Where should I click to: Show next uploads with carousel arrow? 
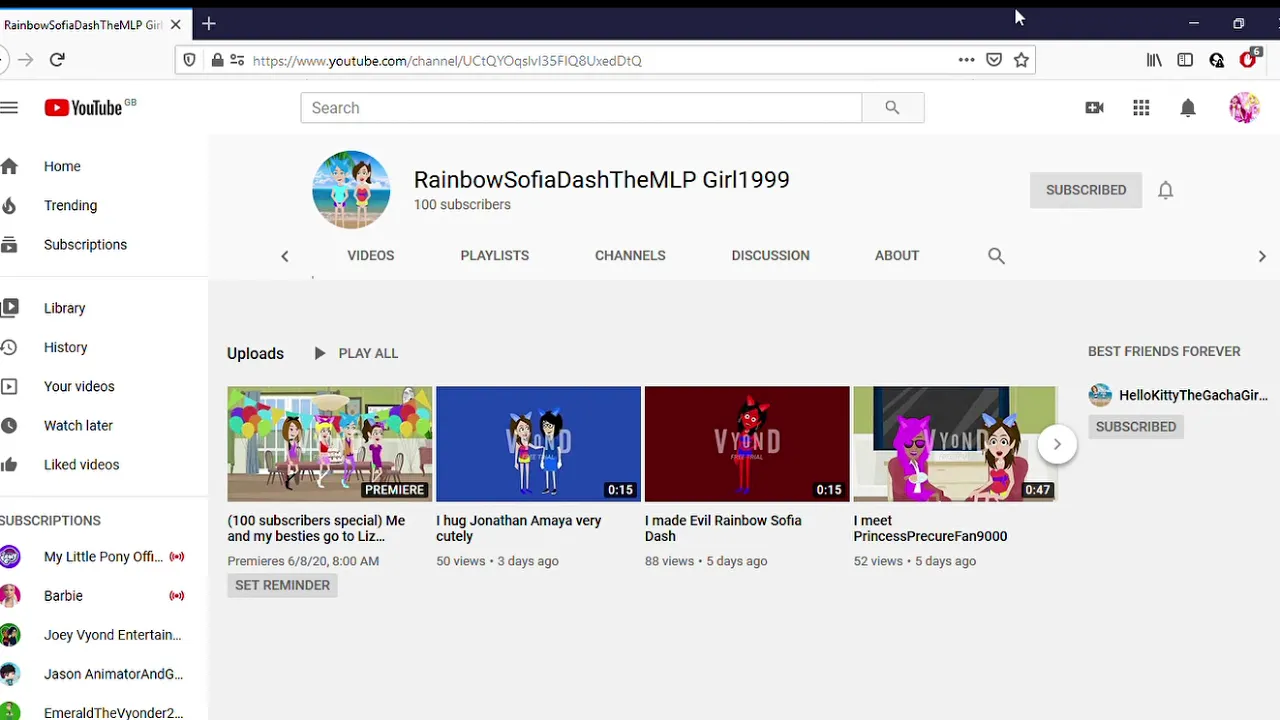(1057, 444)
